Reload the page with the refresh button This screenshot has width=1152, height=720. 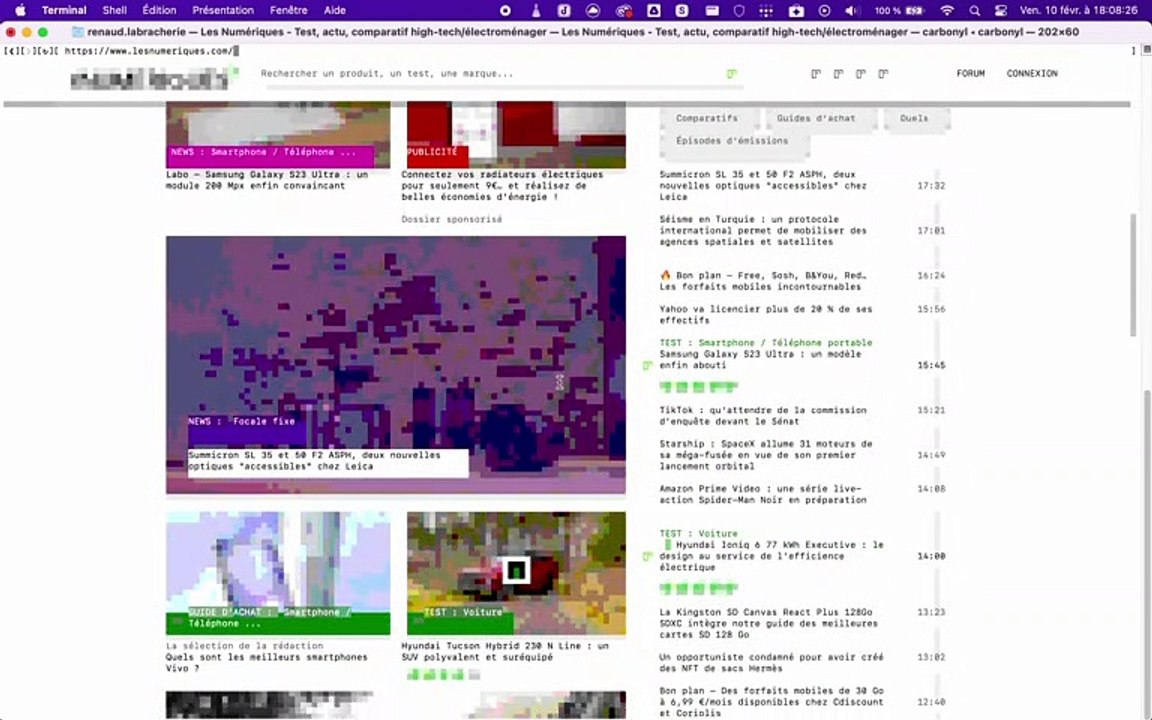[46, 51]
